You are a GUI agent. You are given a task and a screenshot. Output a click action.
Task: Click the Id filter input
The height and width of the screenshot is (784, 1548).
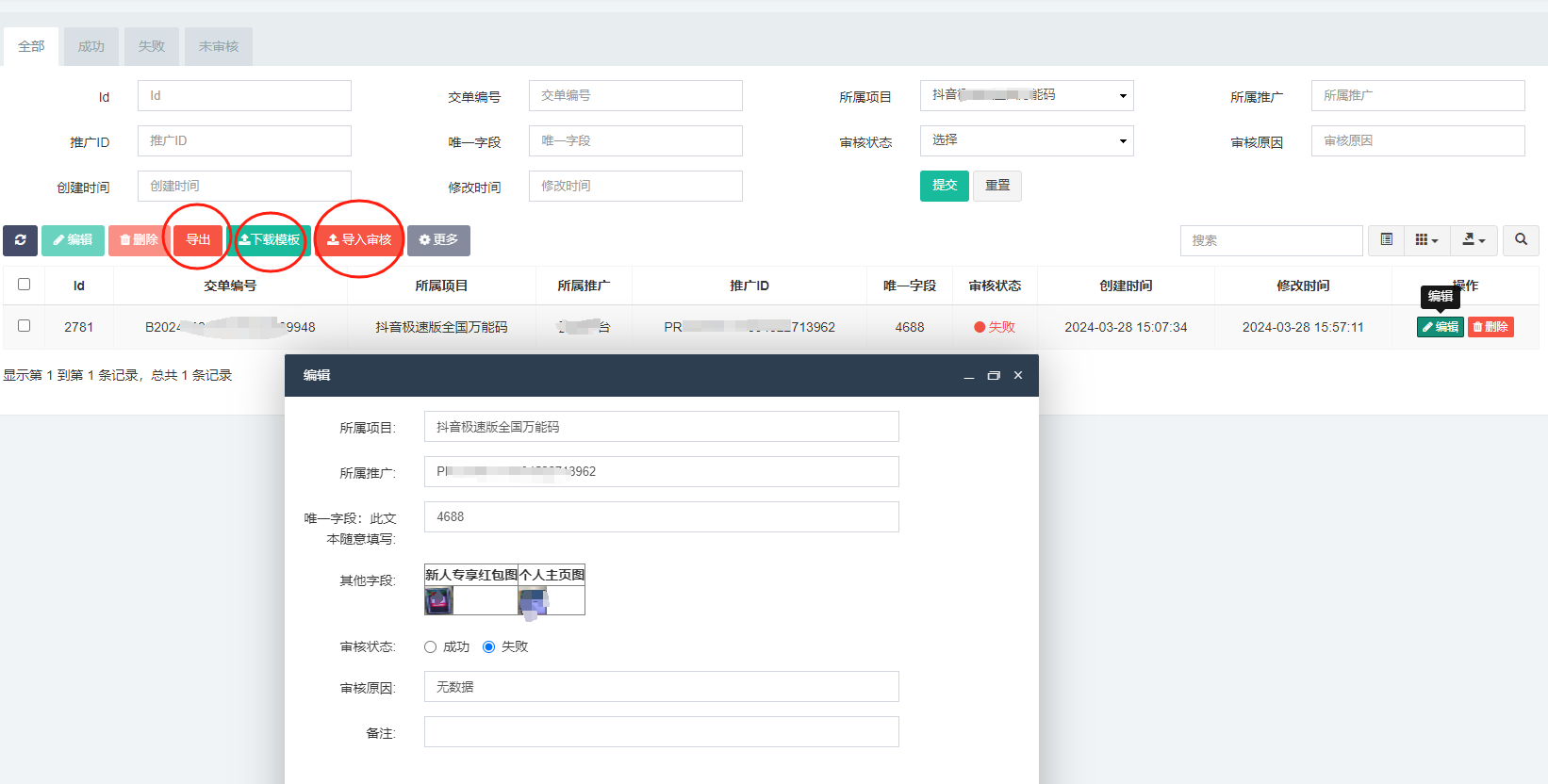[x=244, y=95]
